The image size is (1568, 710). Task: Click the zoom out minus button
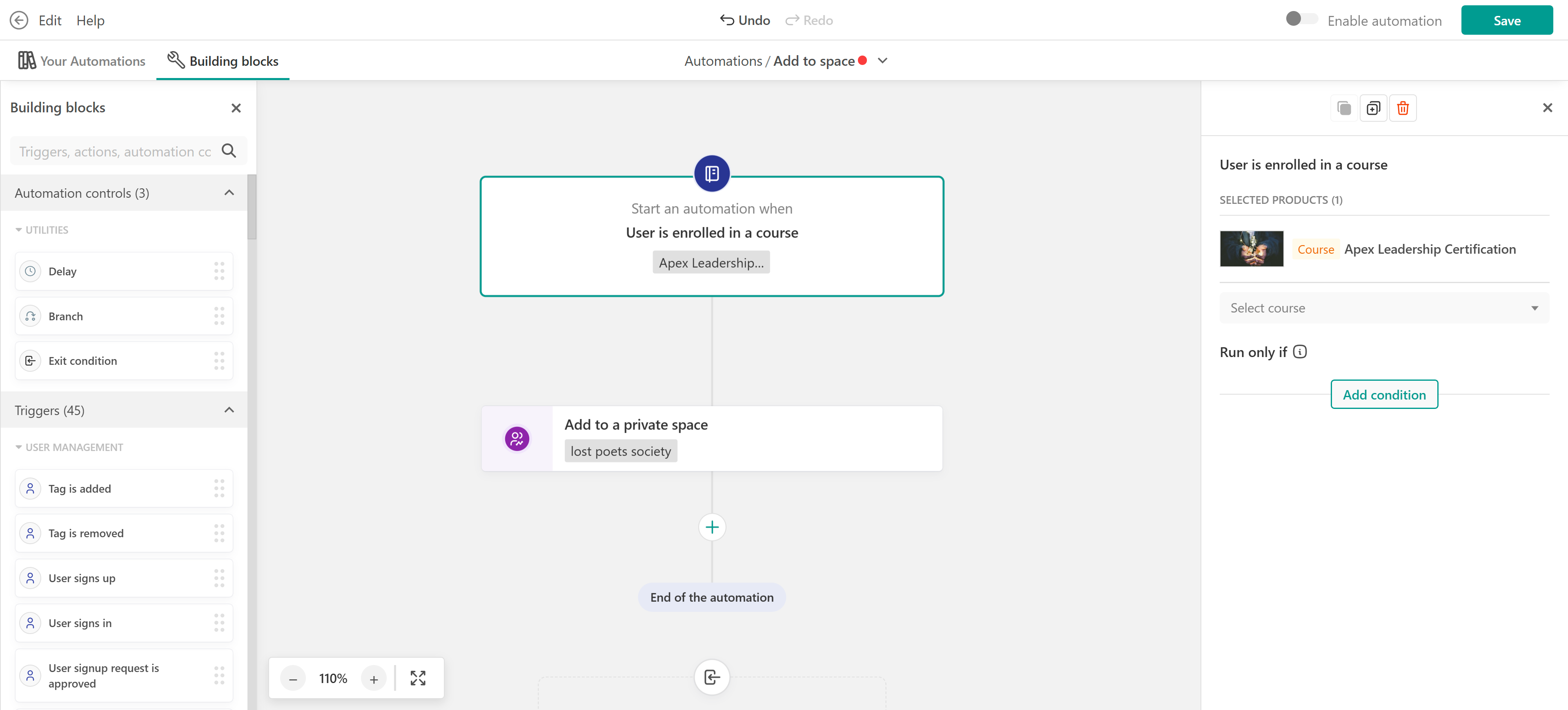pyautogui.click(x=293, y=678)
